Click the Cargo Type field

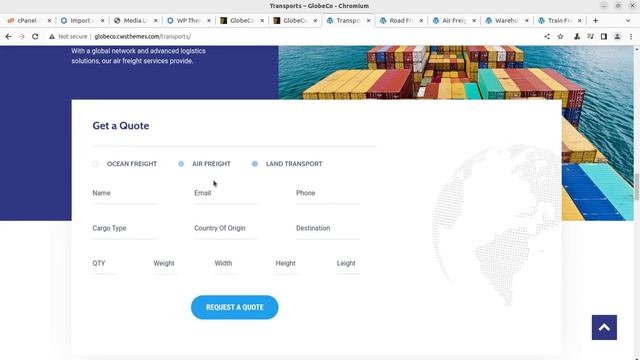[124, 229]
